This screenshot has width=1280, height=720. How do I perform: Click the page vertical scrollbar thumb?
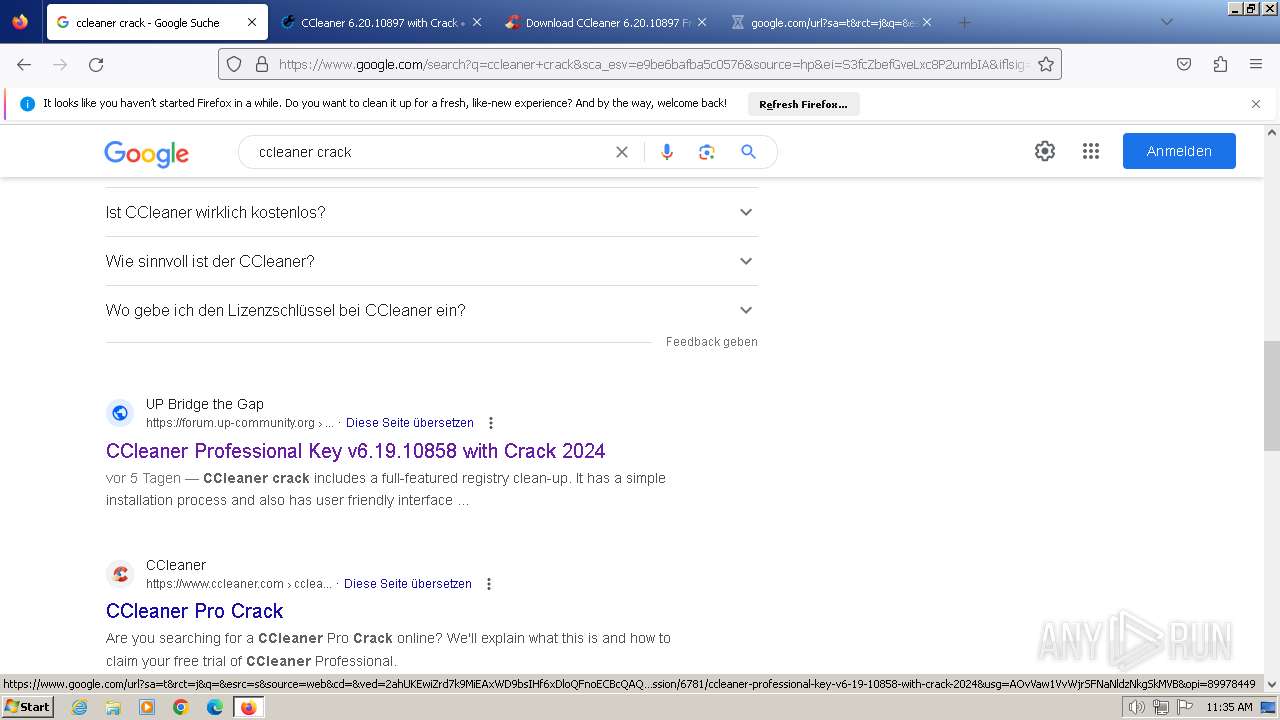[1272, 395]
